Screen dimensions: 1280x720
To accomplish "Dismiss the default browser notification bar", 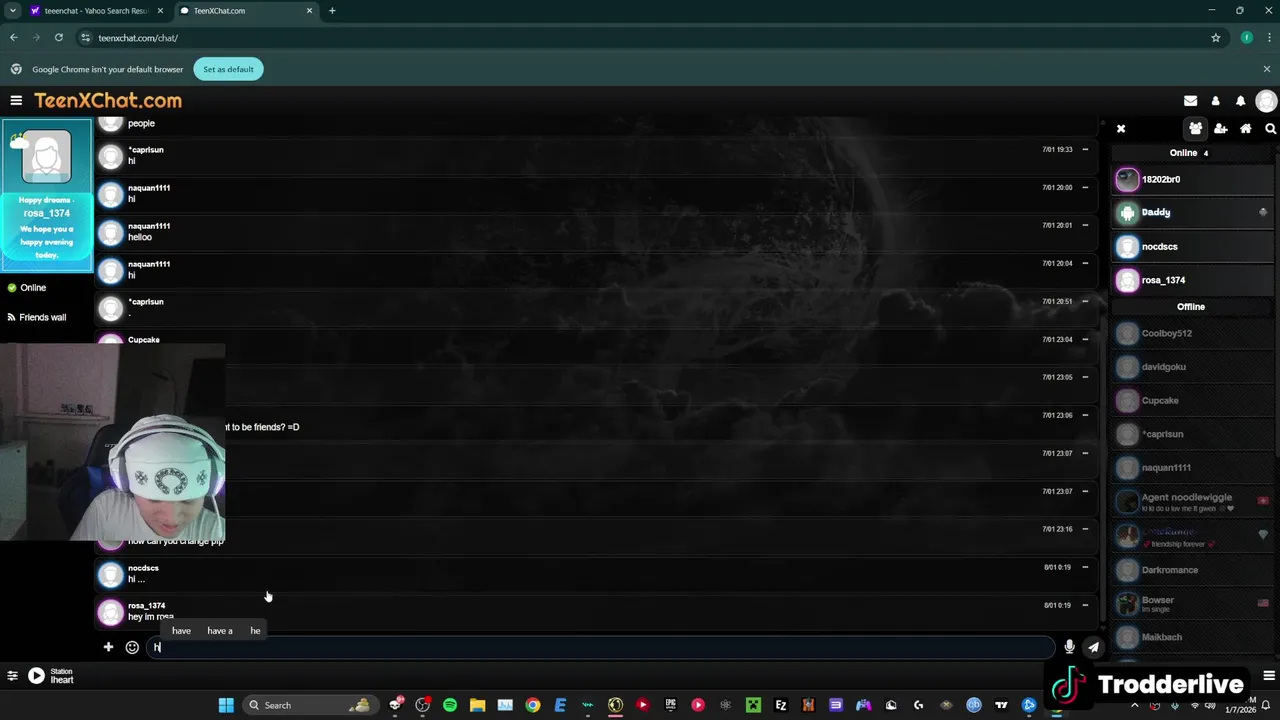I will point(1266,69).
